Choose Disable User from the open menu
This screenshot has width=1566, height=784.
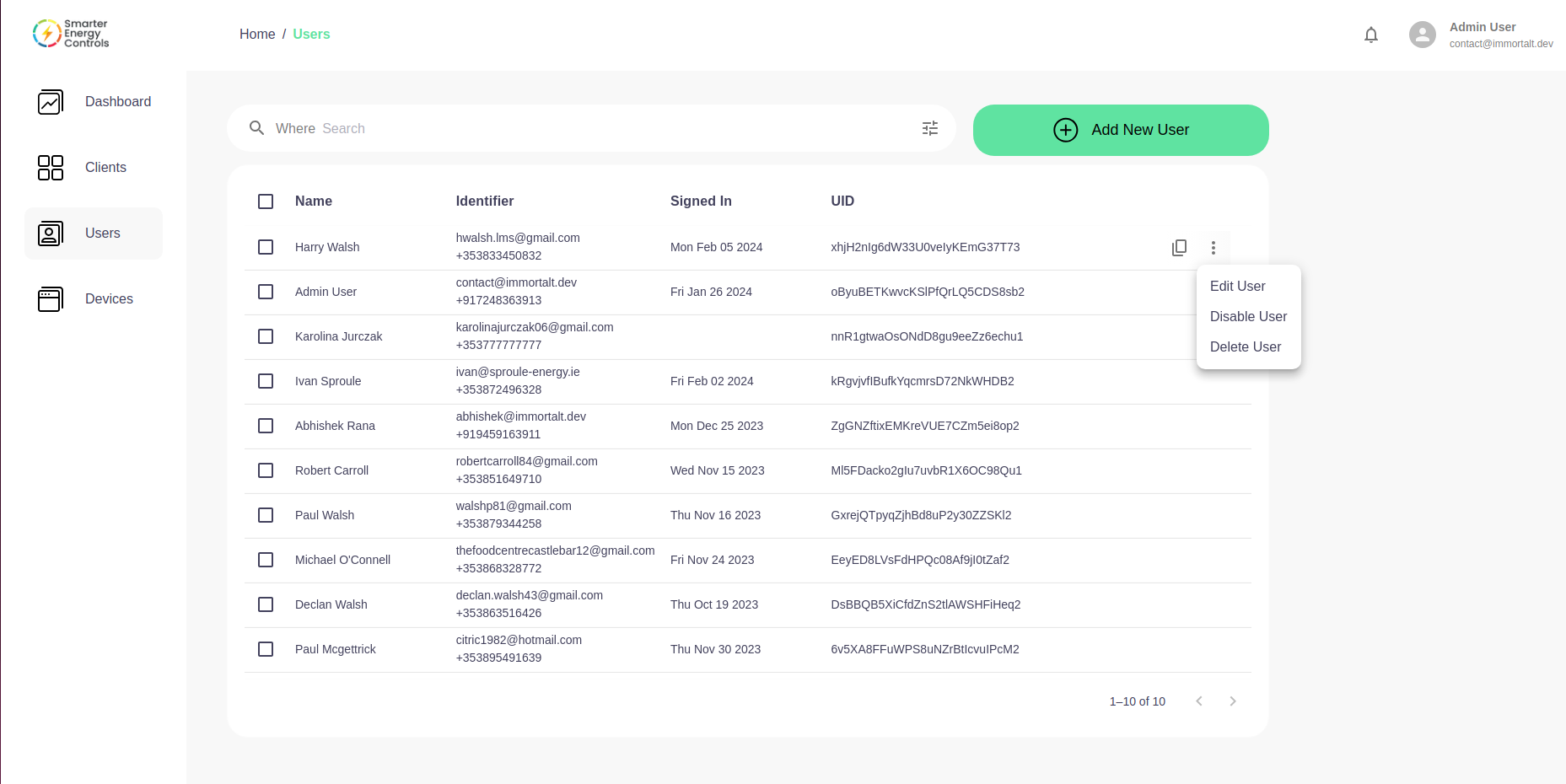(1248, 316)
